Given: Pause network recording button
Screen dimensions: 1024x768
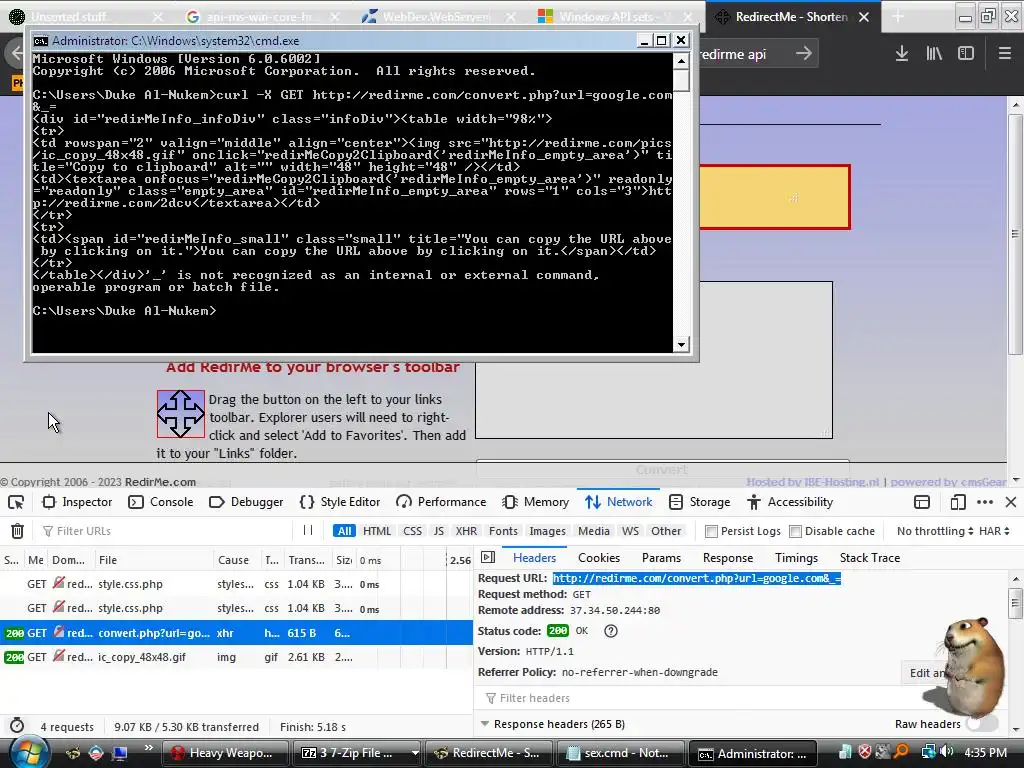Looking at the screenshot, I should click(x=308, y=530).
